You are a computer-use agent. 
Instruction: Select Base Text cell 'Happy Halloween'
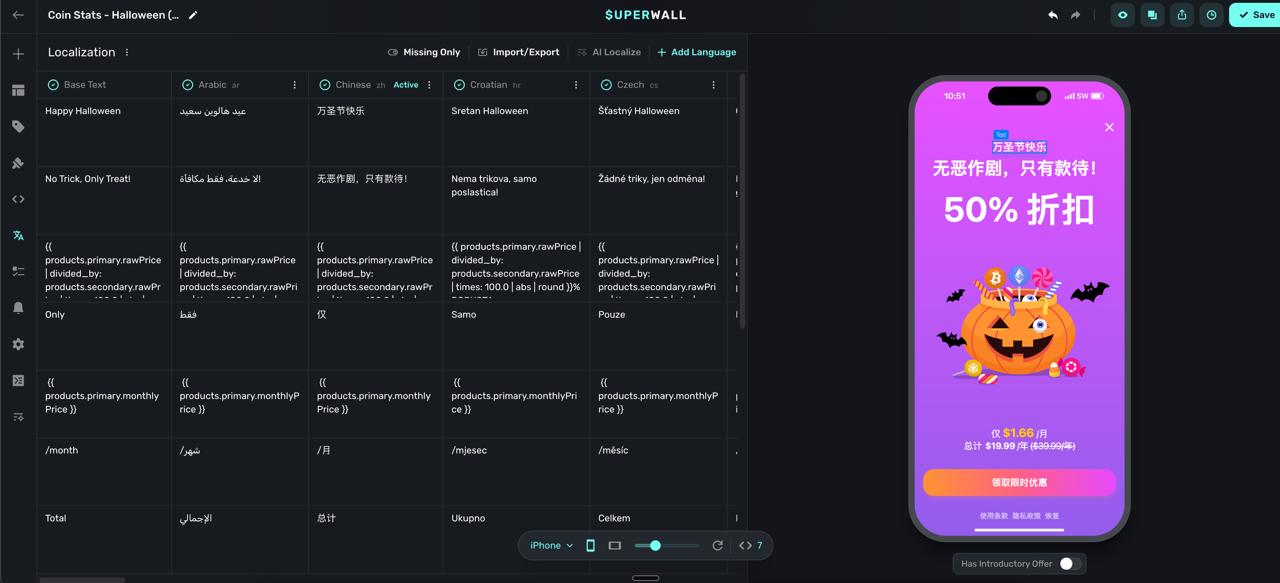click(104, 133)
